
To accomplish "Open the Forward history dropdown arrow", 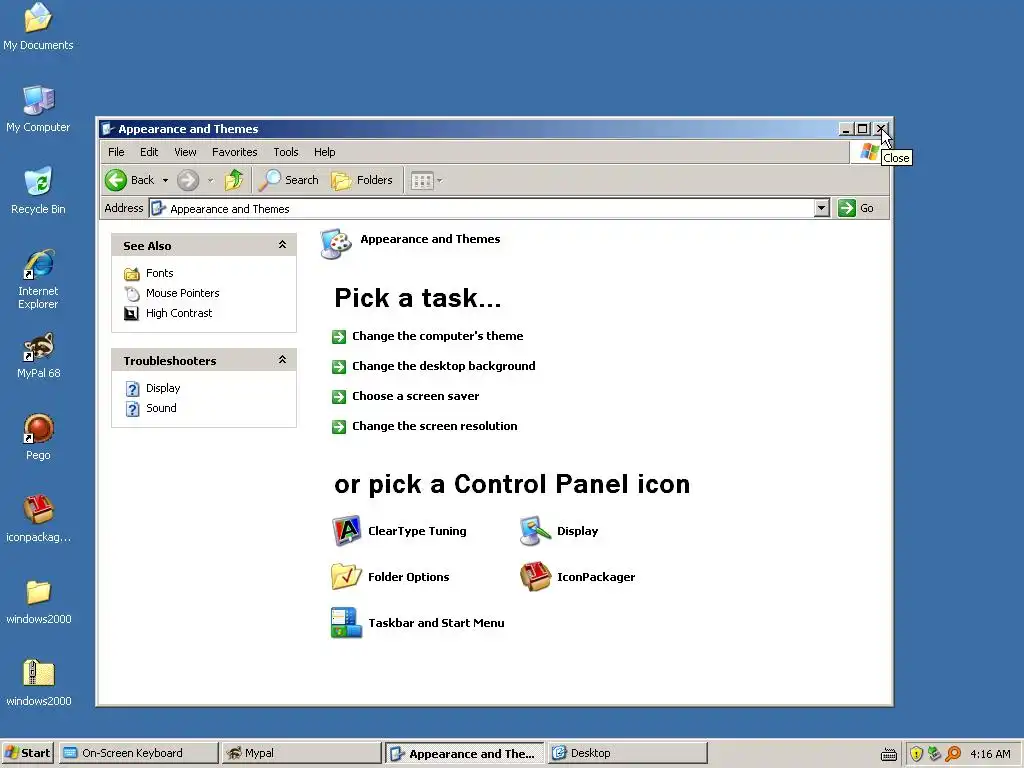I will tap(210, 180).
